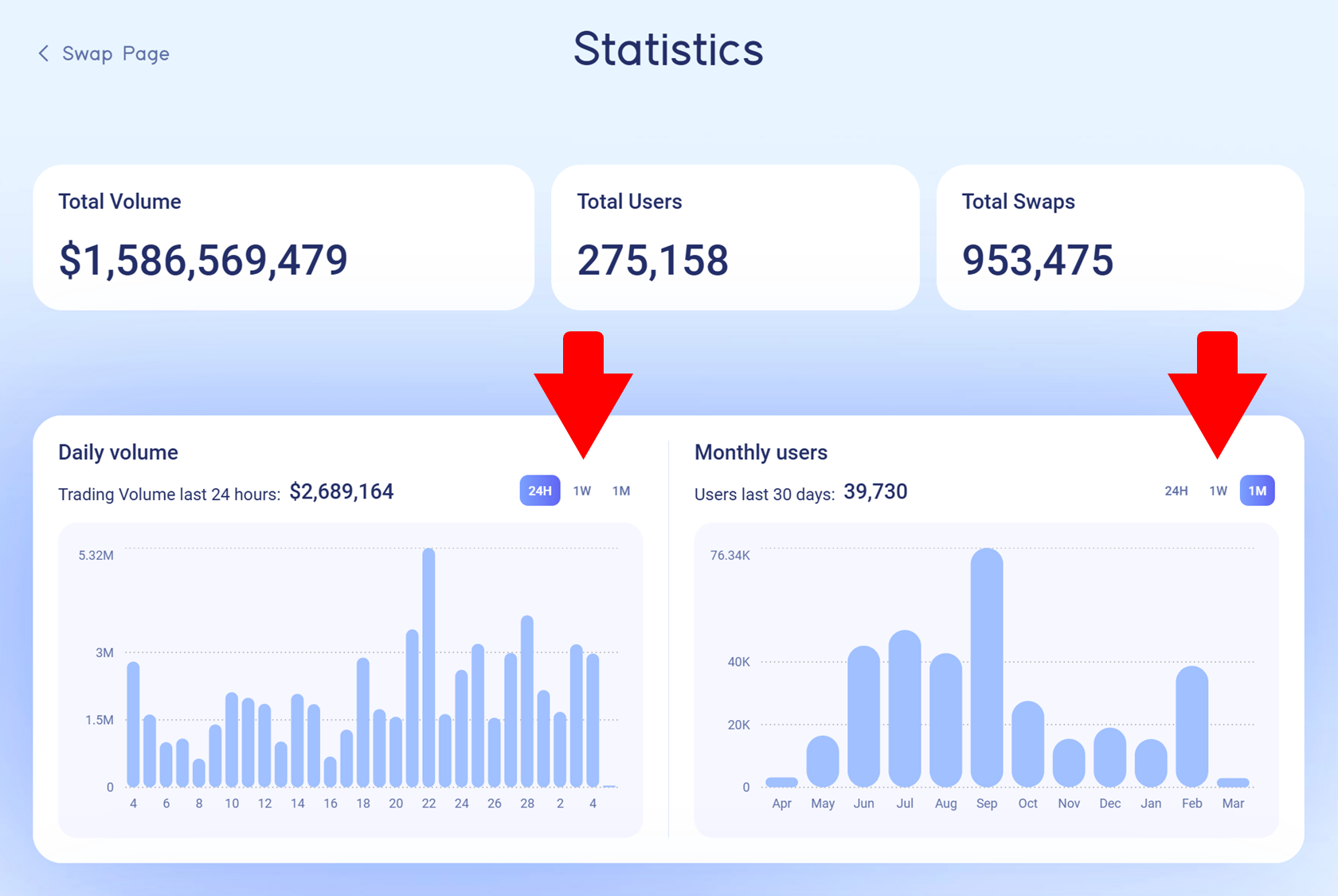The width and height of the screenshot is (1338, 896).
Task: Click the day 28 bar in Daily volume
Action: click(526, 701)
